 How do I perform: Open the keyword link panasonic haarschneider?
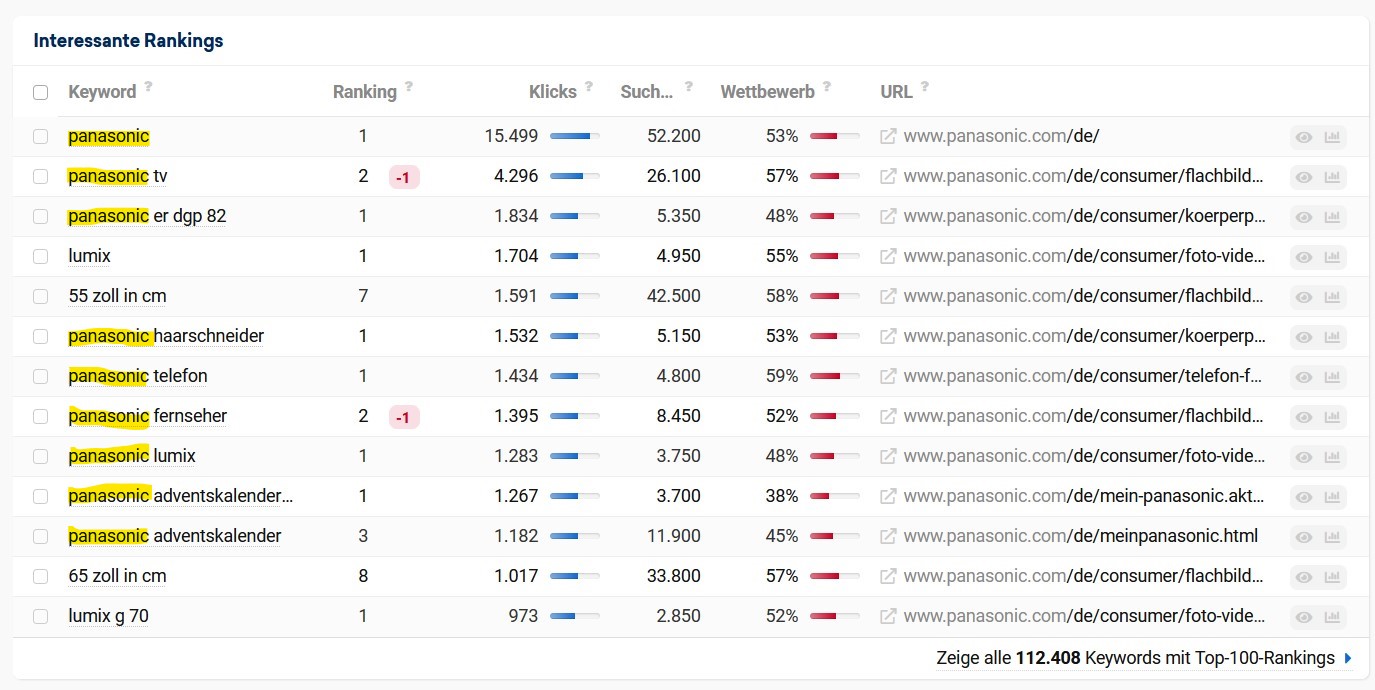[x=166, y=336]
